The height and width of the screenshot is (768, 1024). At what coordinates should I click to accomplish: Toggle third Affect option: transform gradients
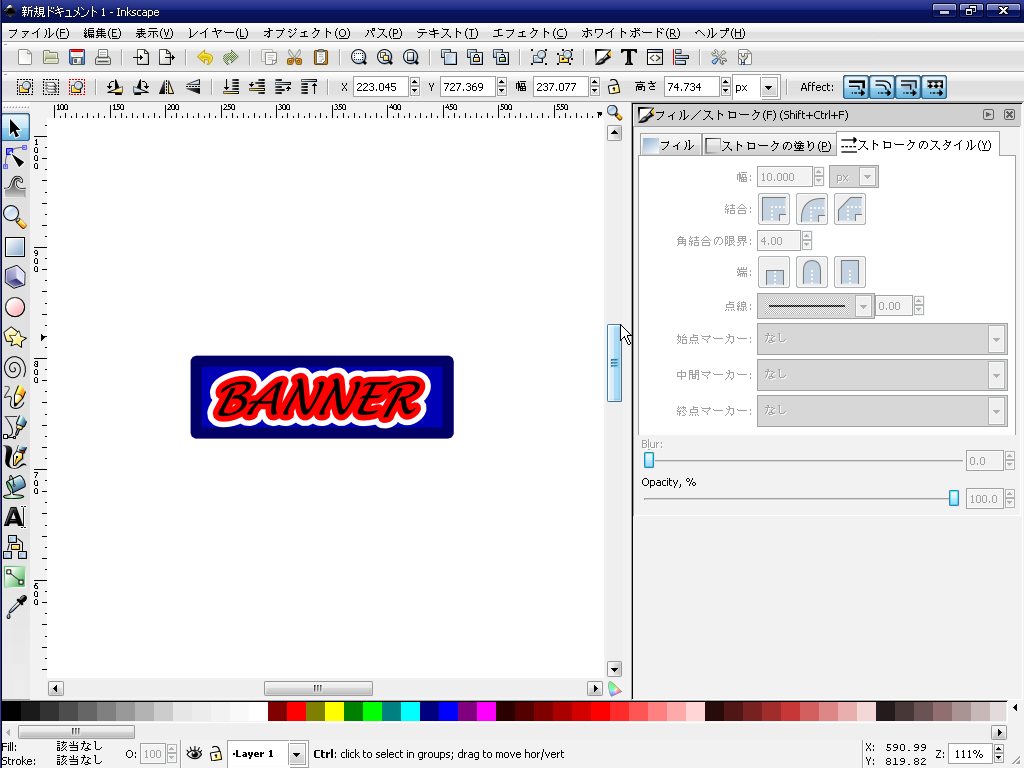click(908, 87)
